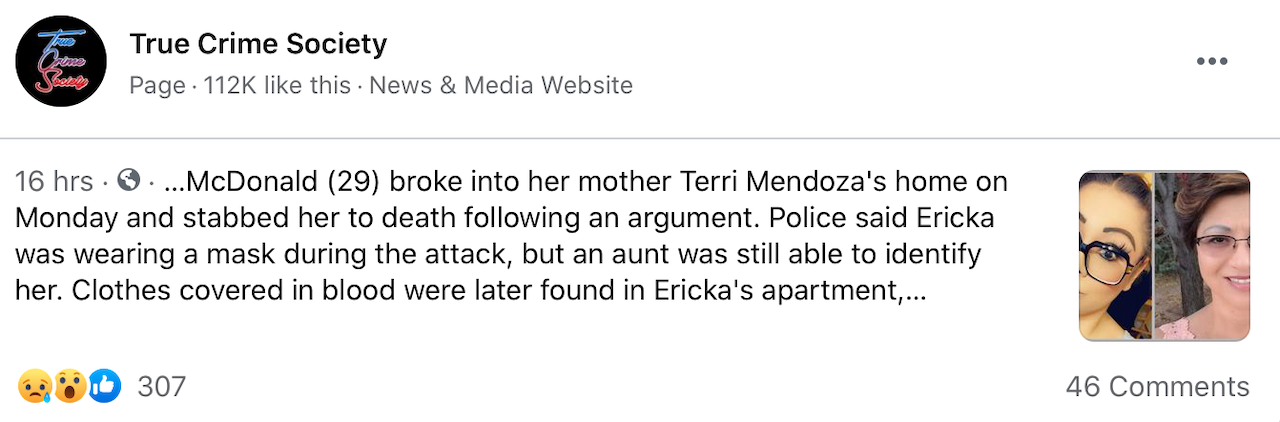Open the 307 reactions count
Screen dimensions: 1280x422
click(162, 387)
